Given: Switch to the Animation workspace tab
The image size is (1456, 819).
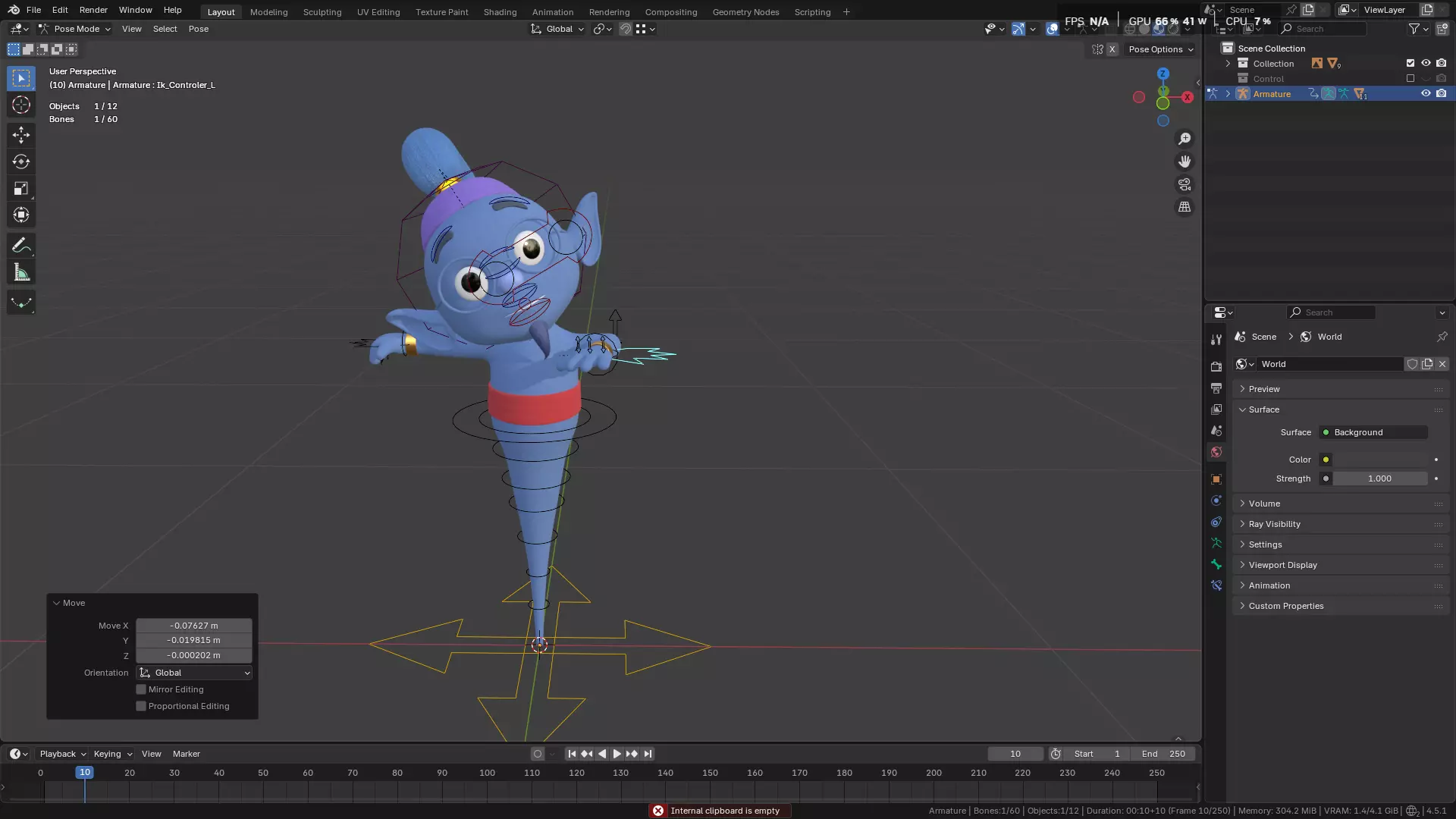Looking at the screenshot, I should click(553, 12).
